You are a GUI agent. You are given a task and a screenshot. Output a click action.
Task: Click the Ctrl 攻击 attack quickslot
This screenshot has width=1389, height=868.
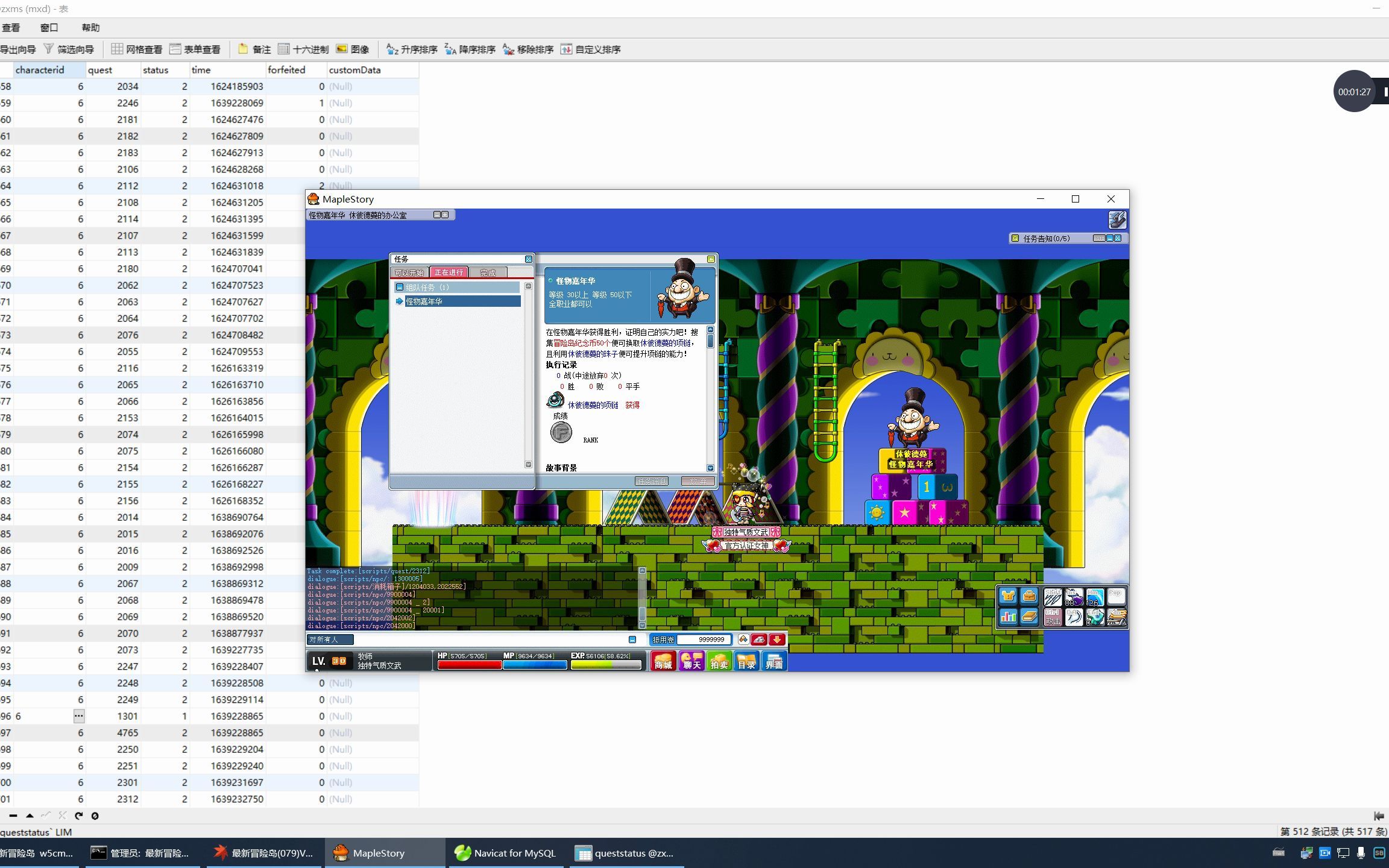tap(1053, 617)
